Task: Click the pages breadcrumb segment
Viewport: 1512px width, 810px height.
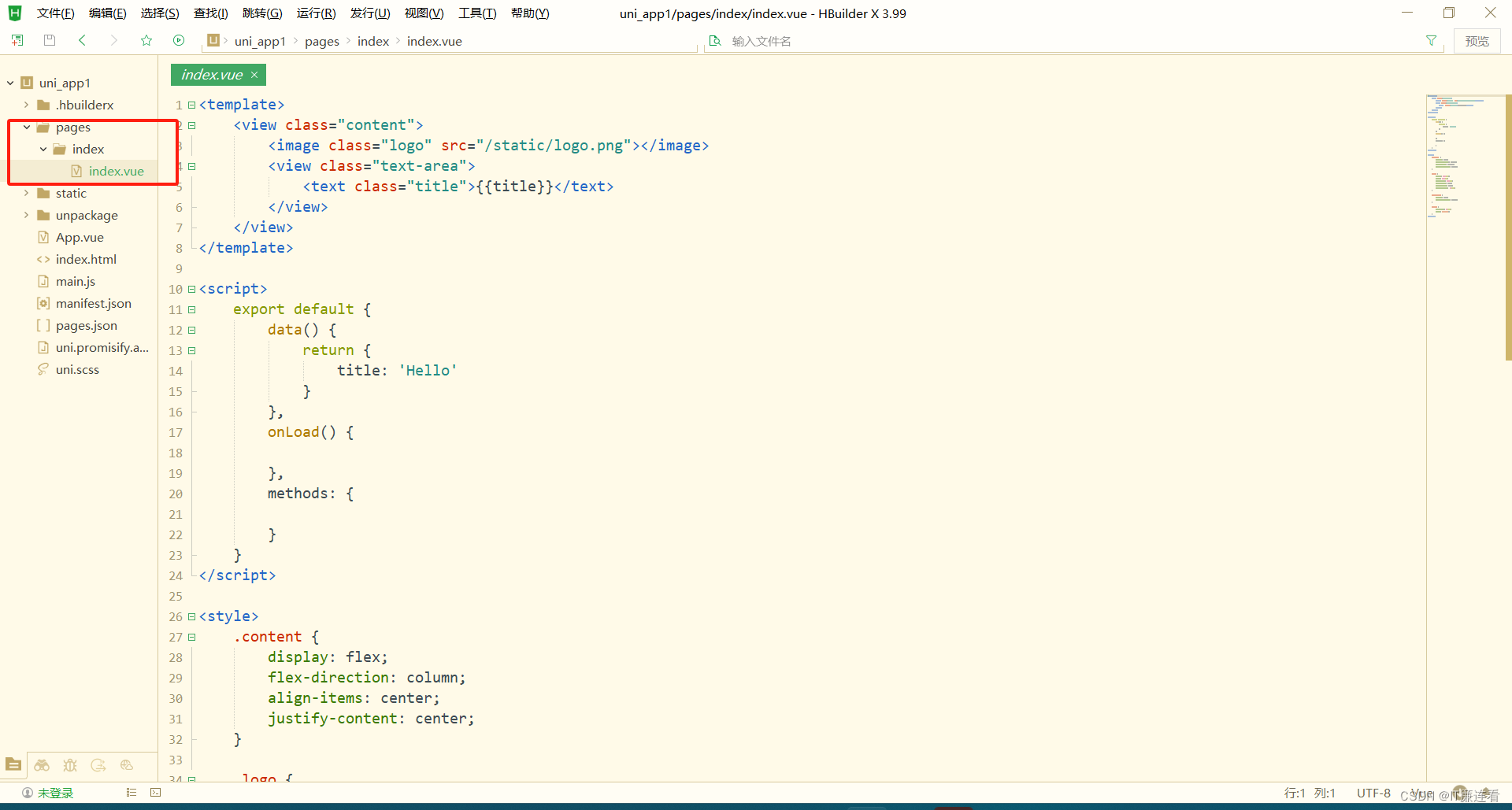Action: (x=322, y=41)
